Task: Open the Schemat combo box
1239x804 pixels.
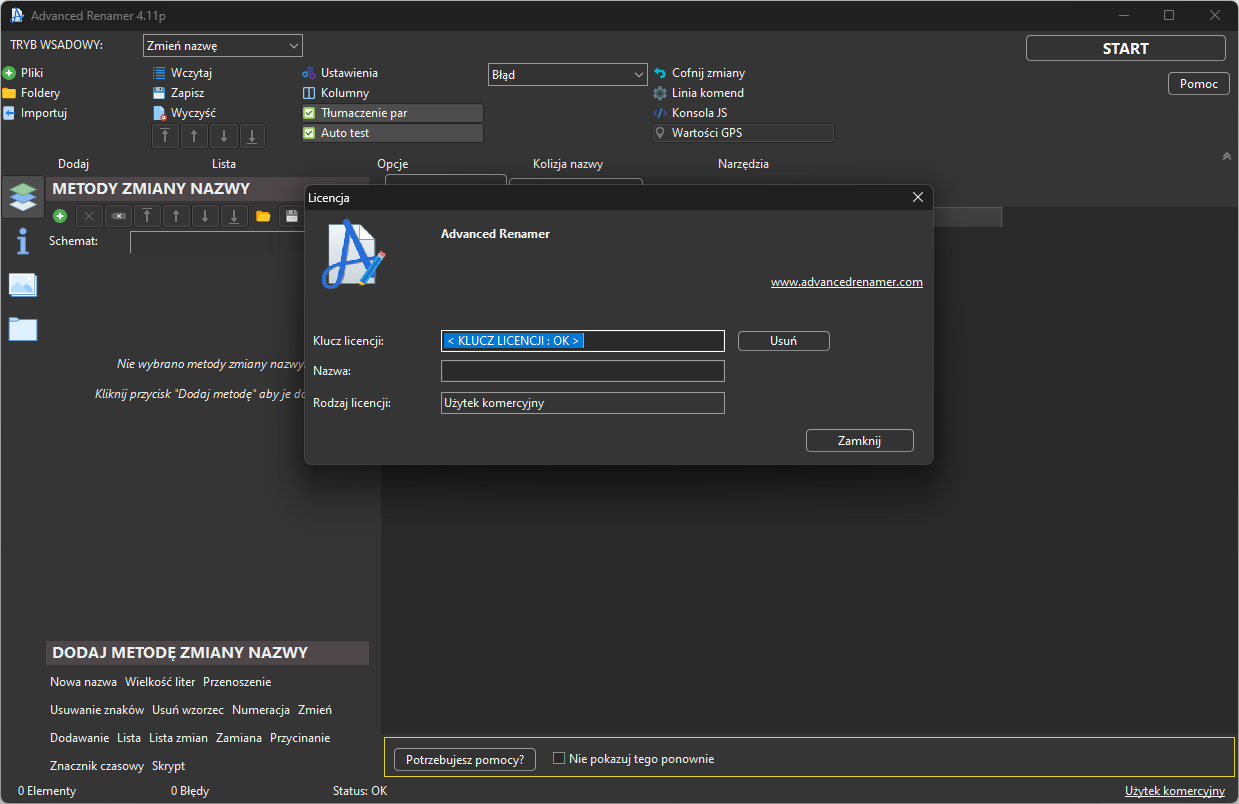Action: 217,242
